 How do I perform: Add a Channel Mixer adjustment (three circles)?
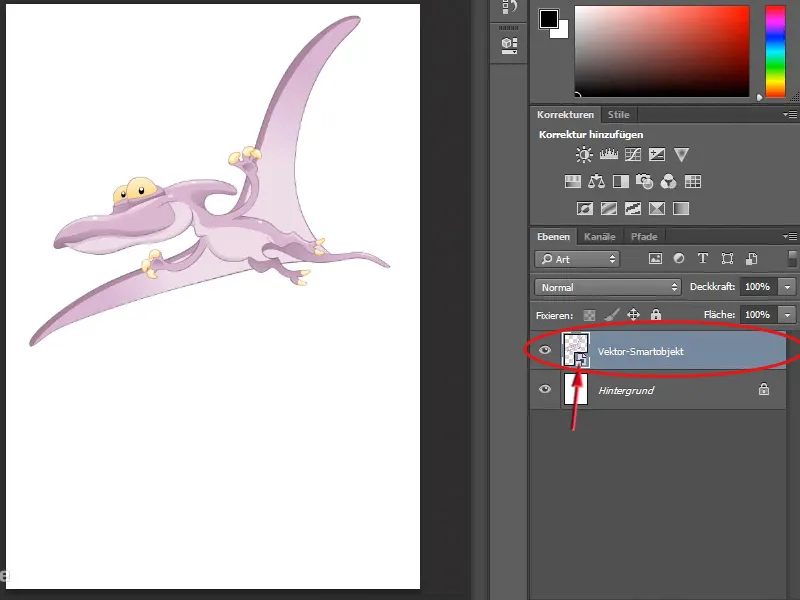[668, 182]
